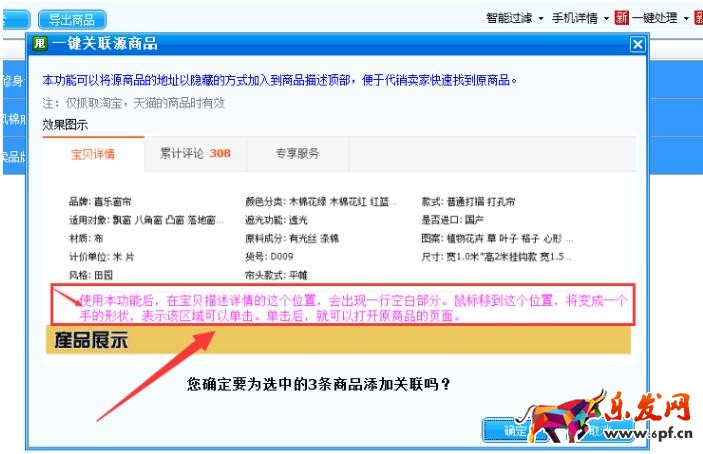Select the 修身 row behind the dialog
This screenshot has width=703, height=454.
(x=14, y=81)
